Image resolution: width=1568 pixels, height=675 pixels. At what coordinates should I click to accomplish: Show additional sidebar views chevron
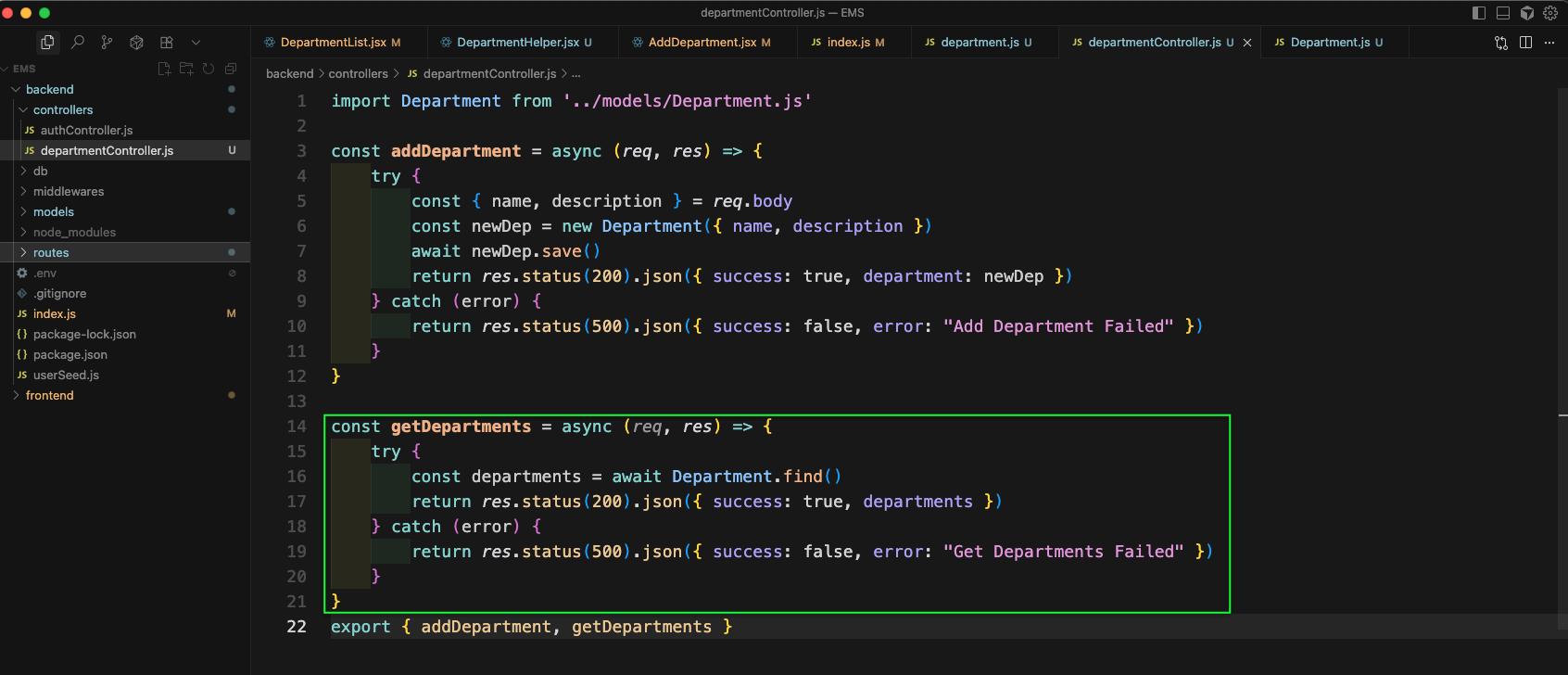196,43
